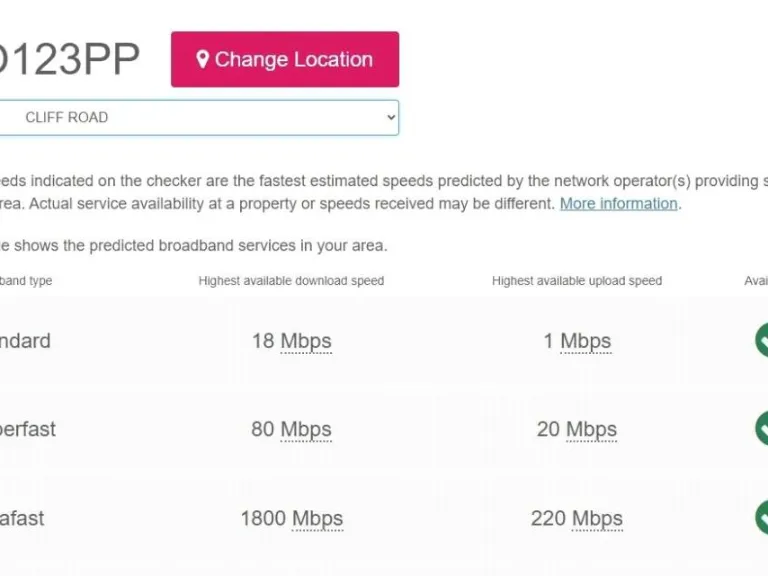This screenshot has height=576, width=768.
Task: Select the Standard broadband row label
Action: coord(24,341)
